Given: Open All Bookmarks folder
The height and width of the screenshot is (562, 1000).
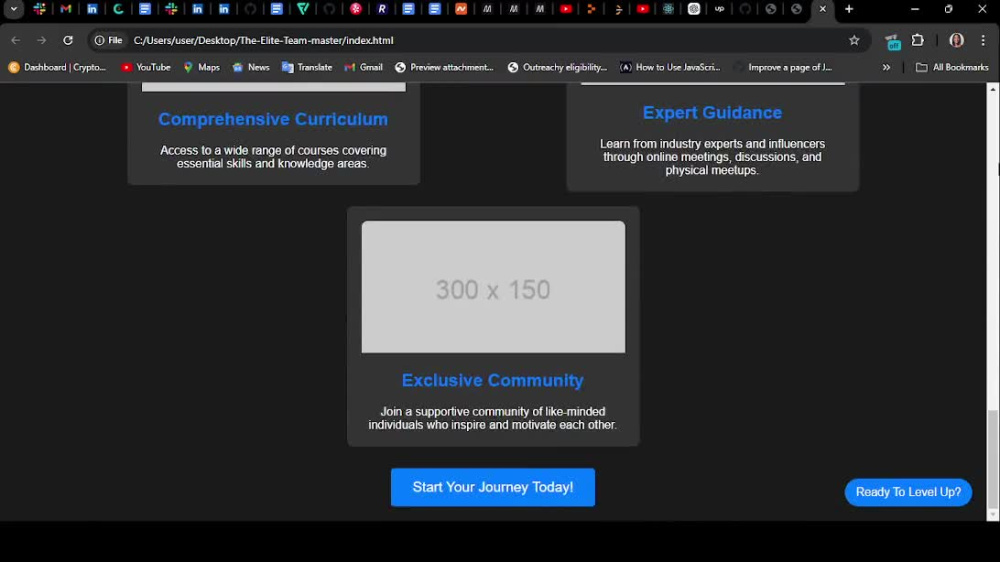Looking at the screenshot, I should pos(952,67).
